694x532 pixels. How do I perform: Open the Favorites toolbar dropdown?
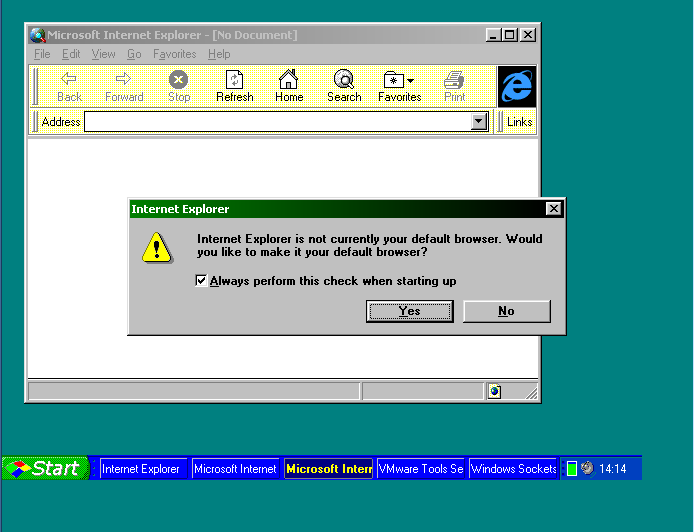(399, 80)
